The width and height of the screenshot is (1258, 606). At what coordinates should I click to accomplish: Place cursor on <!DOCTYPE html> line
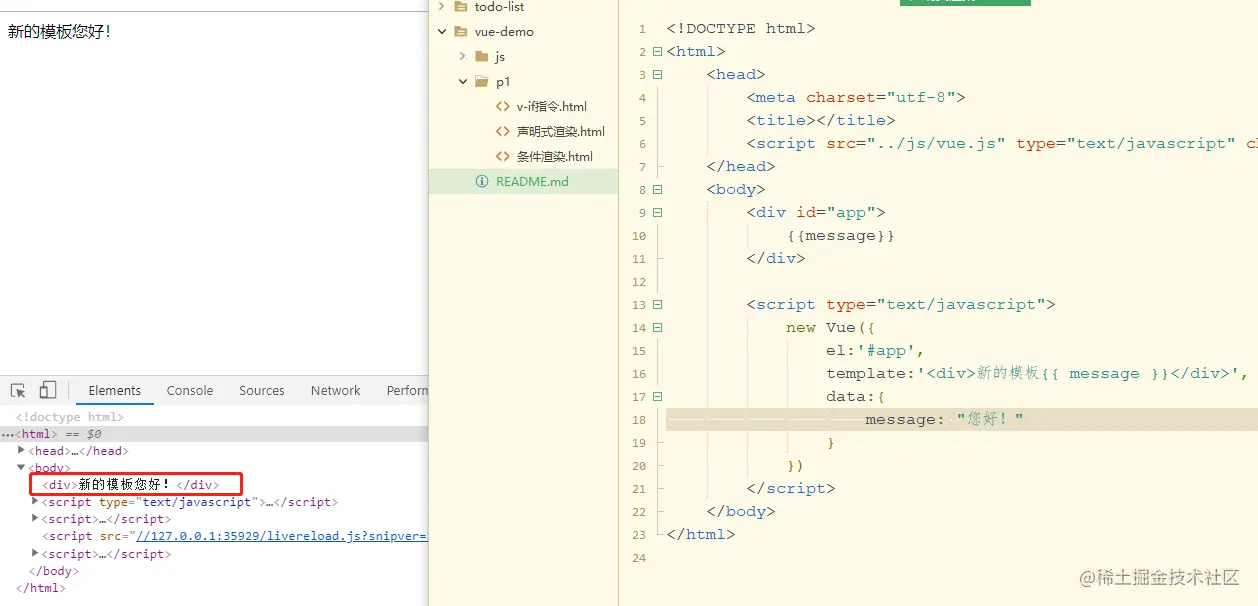pyautogui.click(x=741, y=28)
